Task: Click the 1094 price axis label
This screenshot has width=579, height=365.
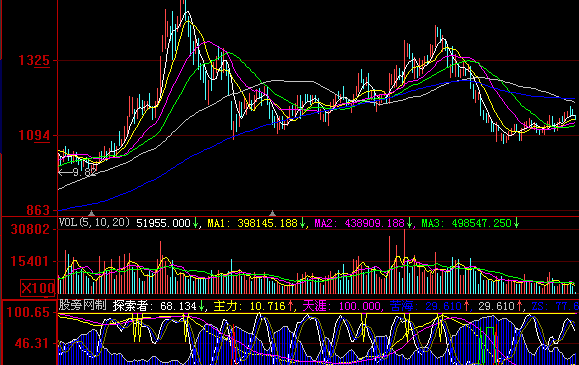Action: click(x=34, y=136)
